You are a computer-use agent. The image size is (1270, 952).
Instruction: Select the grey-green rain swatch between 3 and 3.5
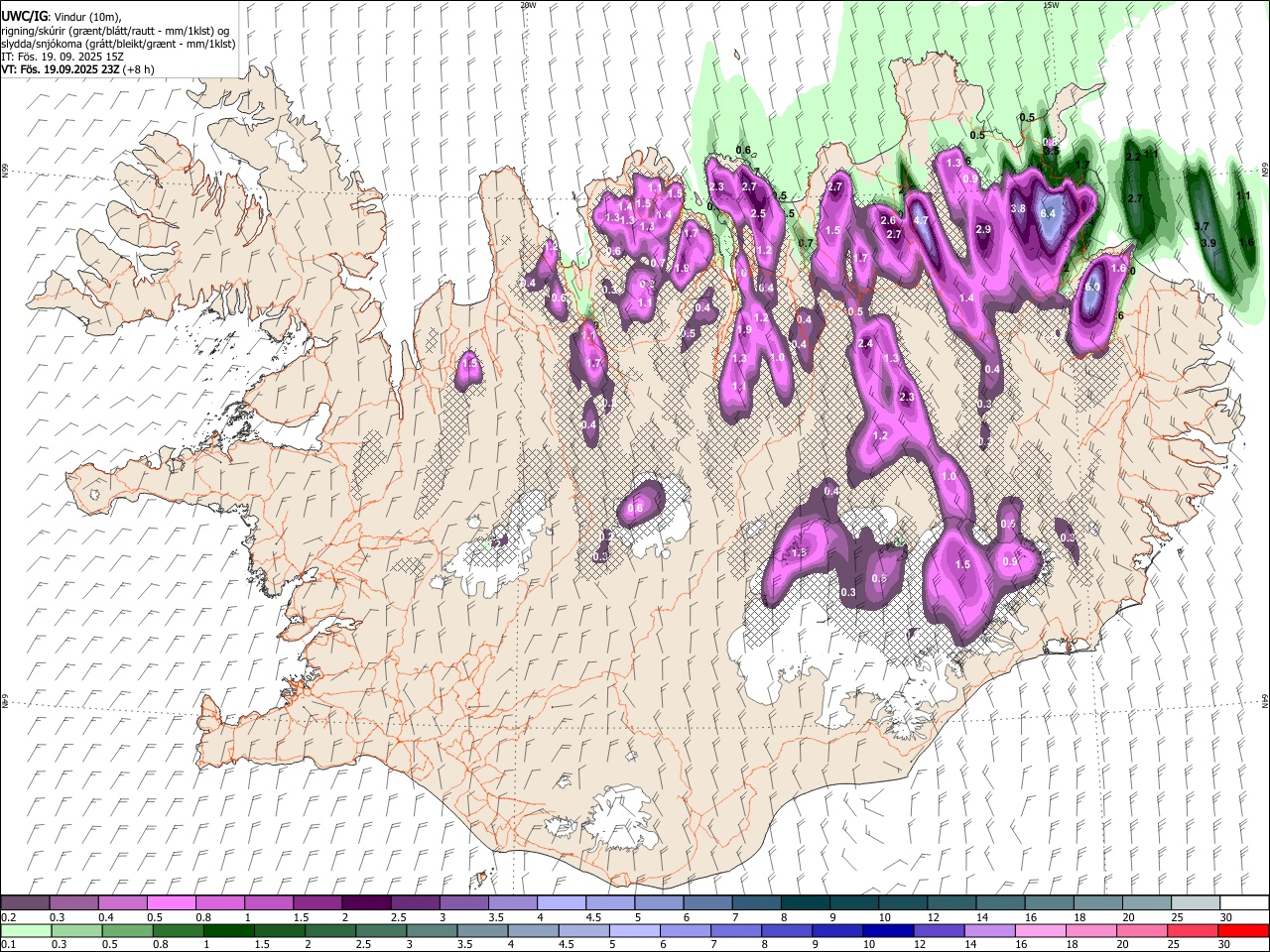pos(432,931)
